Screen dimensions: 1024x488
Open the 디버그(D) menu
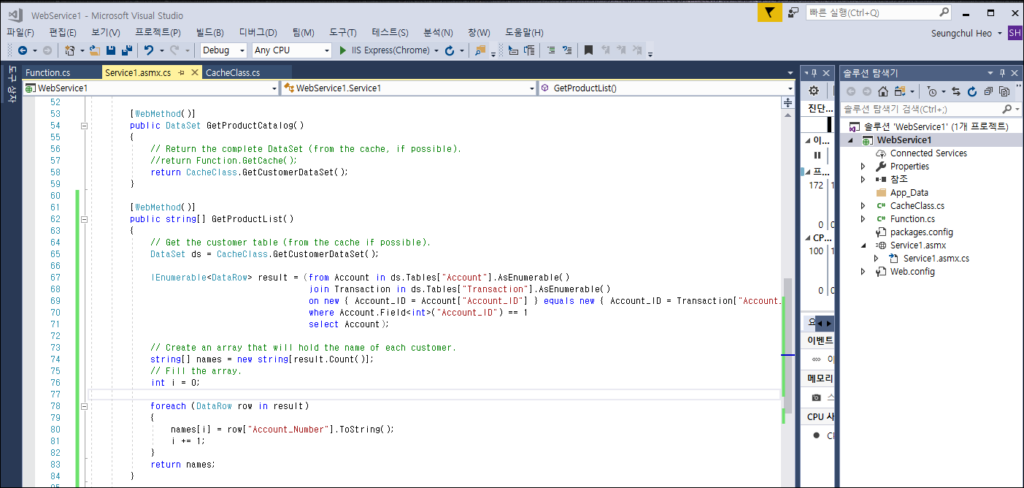(x=259, y=32)
